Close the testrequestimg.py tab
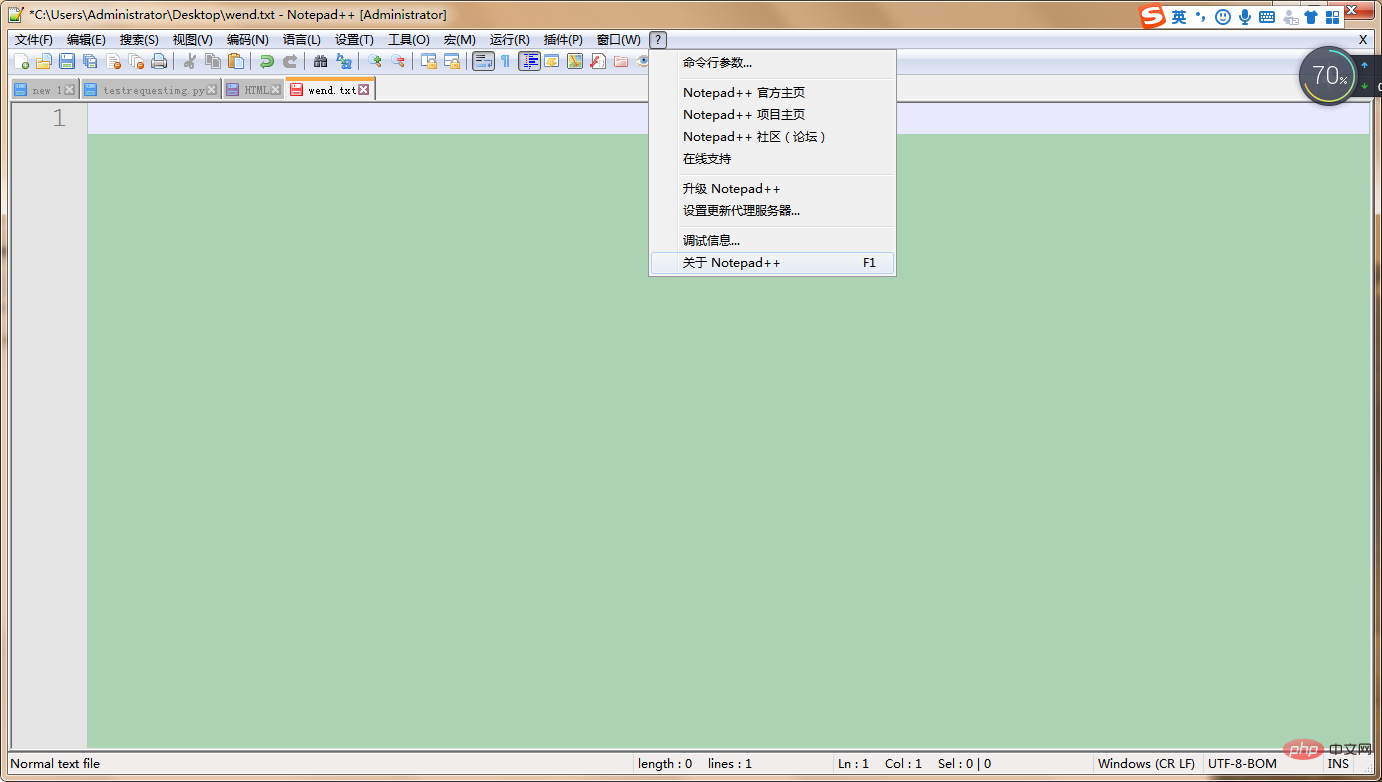 tap(211, 90)
